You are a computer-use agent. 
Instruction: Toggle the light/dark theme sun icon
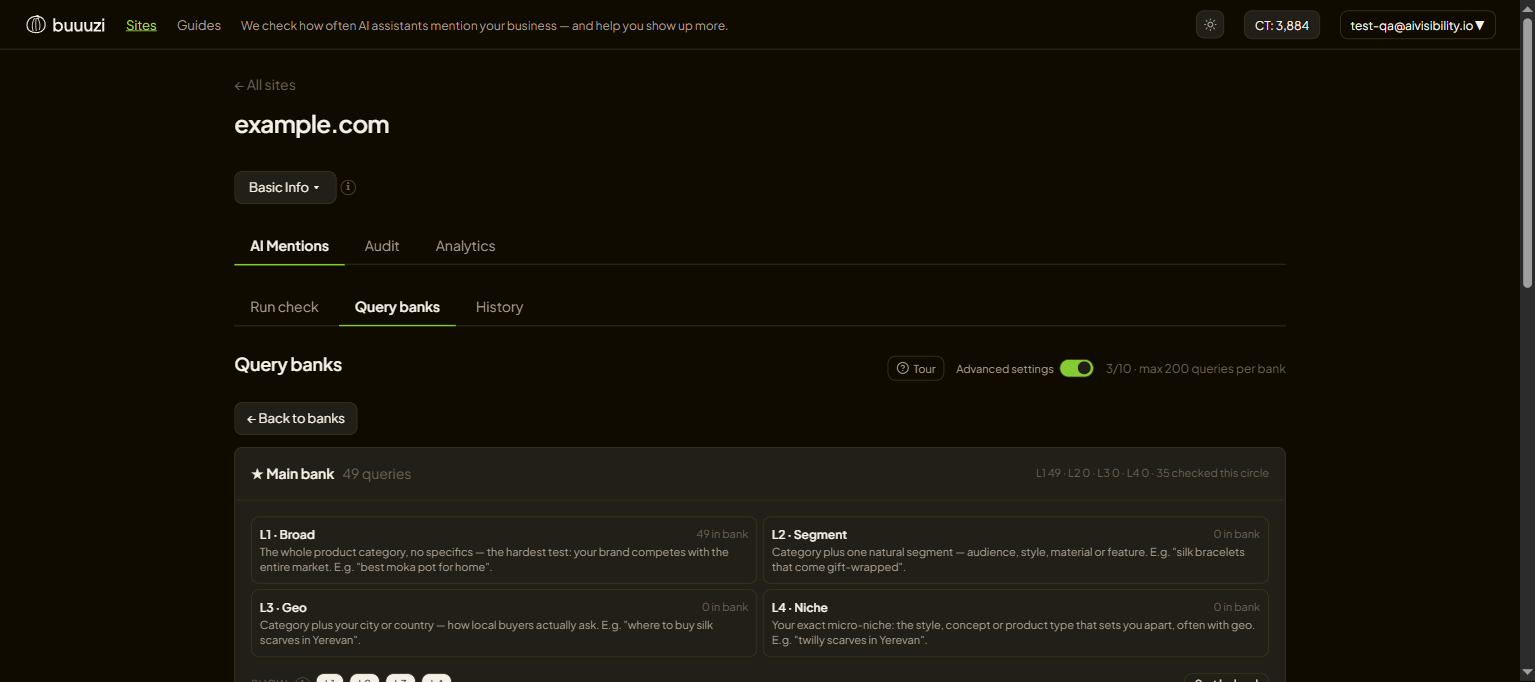point(1210,25)
